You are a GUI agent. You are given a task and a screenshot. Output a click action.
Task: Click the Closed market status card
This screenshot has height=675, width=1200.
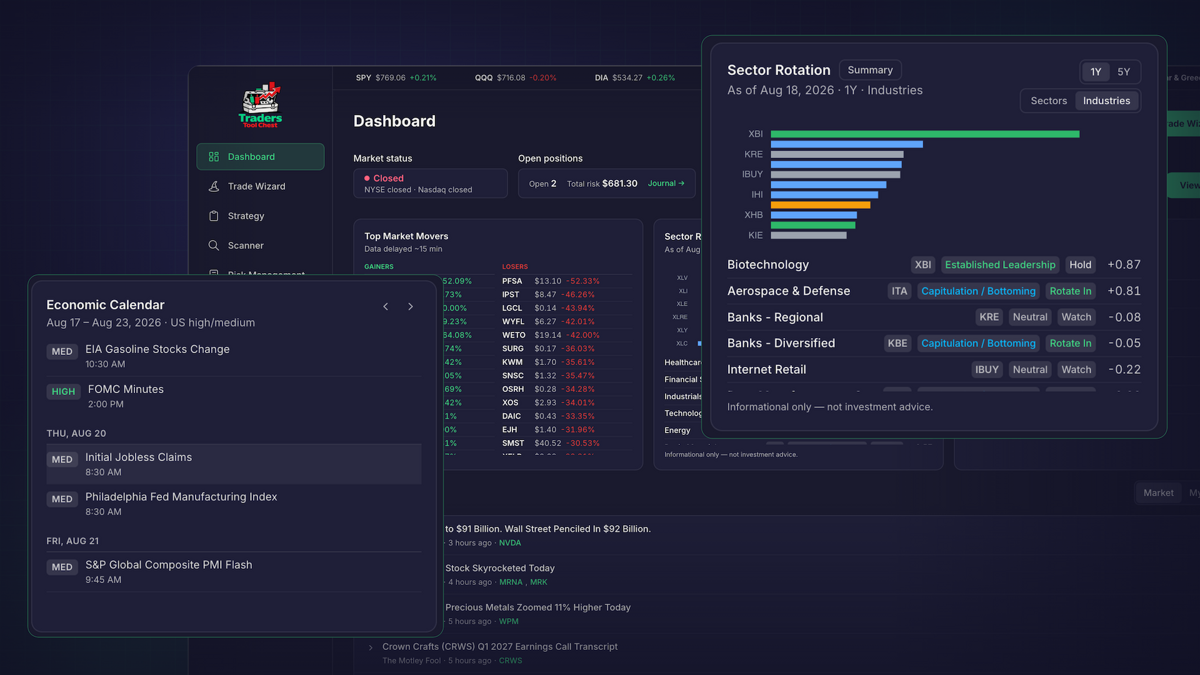[x=430, y=183]
